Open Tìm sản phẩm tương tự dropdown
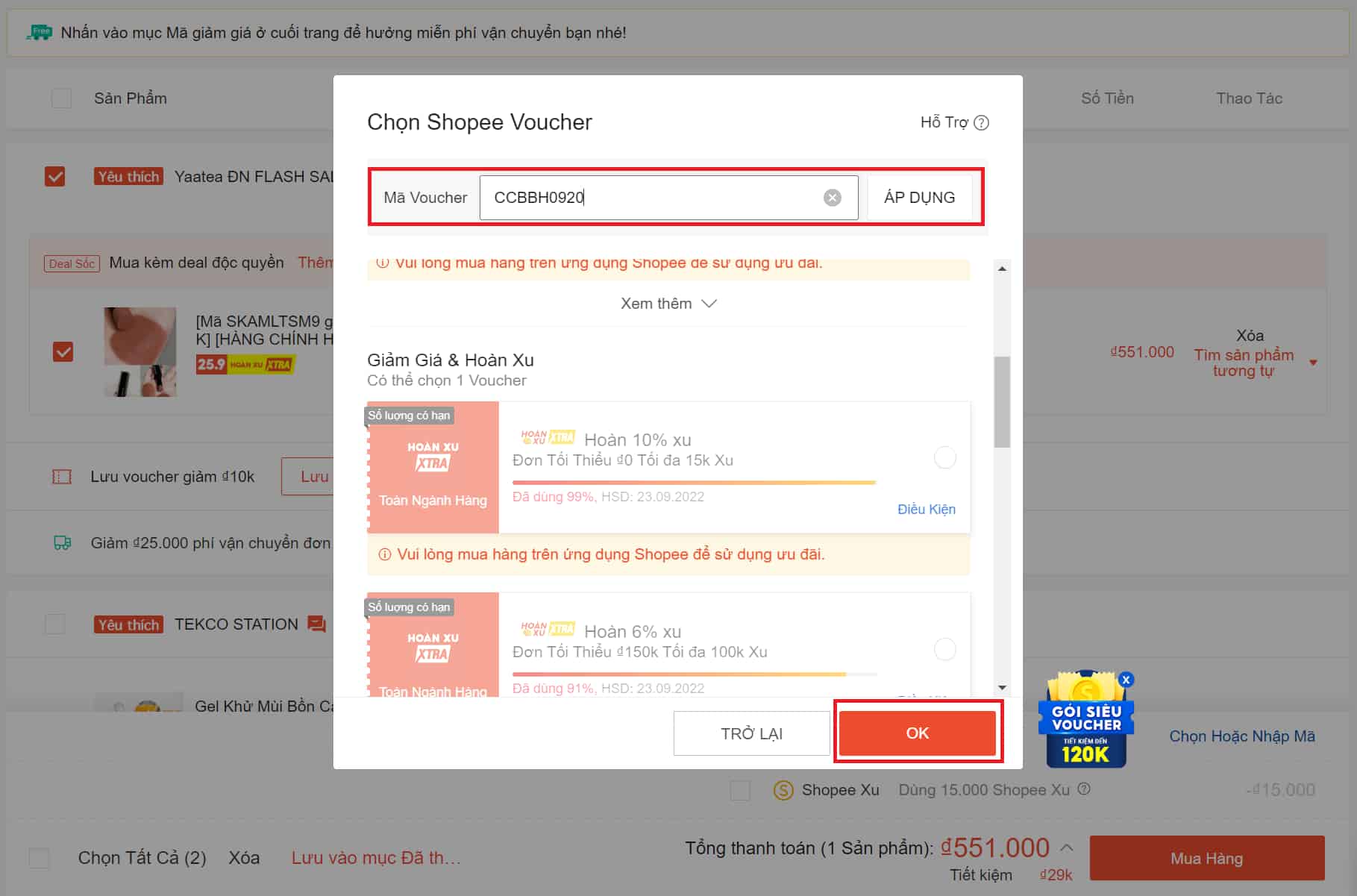The height and width of the screenshot is (896, 1357). coord(1313,363)
